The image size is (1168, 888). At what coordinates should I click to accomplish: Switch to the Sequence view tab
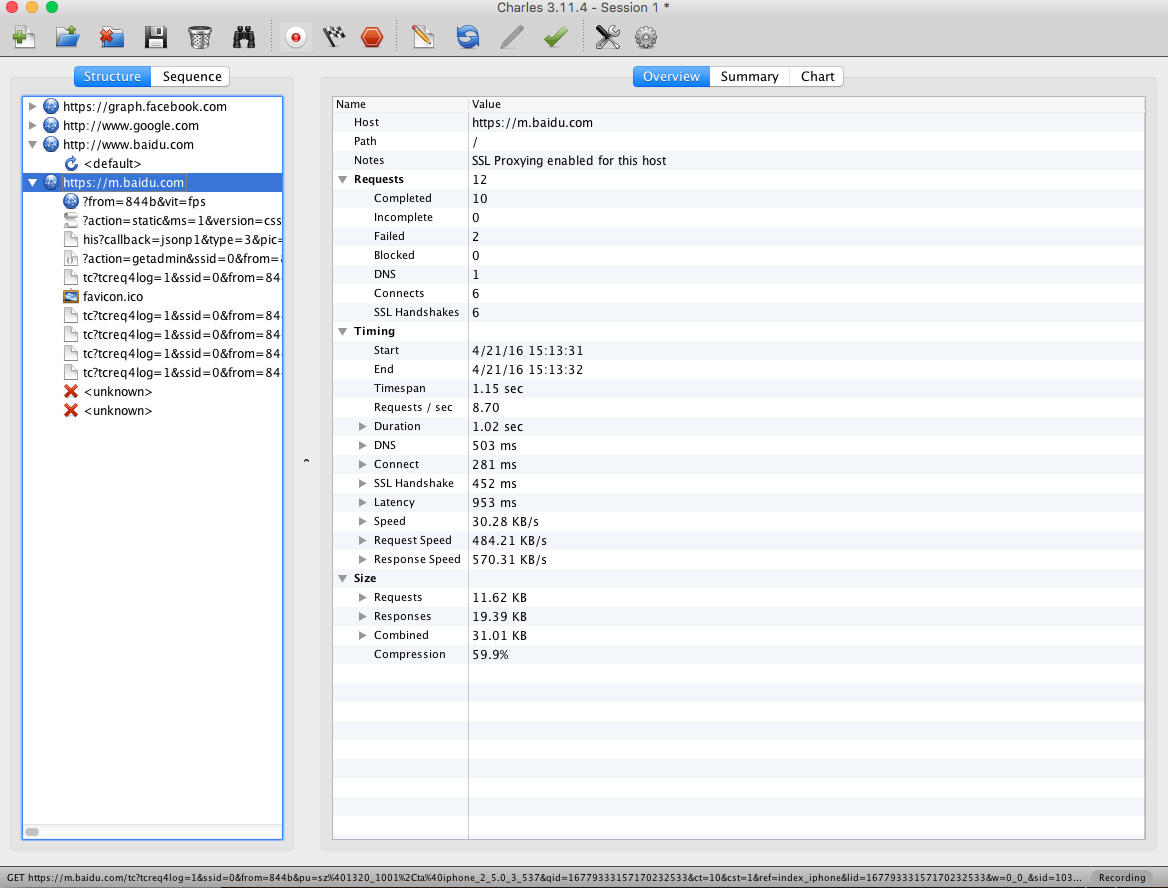191,76
